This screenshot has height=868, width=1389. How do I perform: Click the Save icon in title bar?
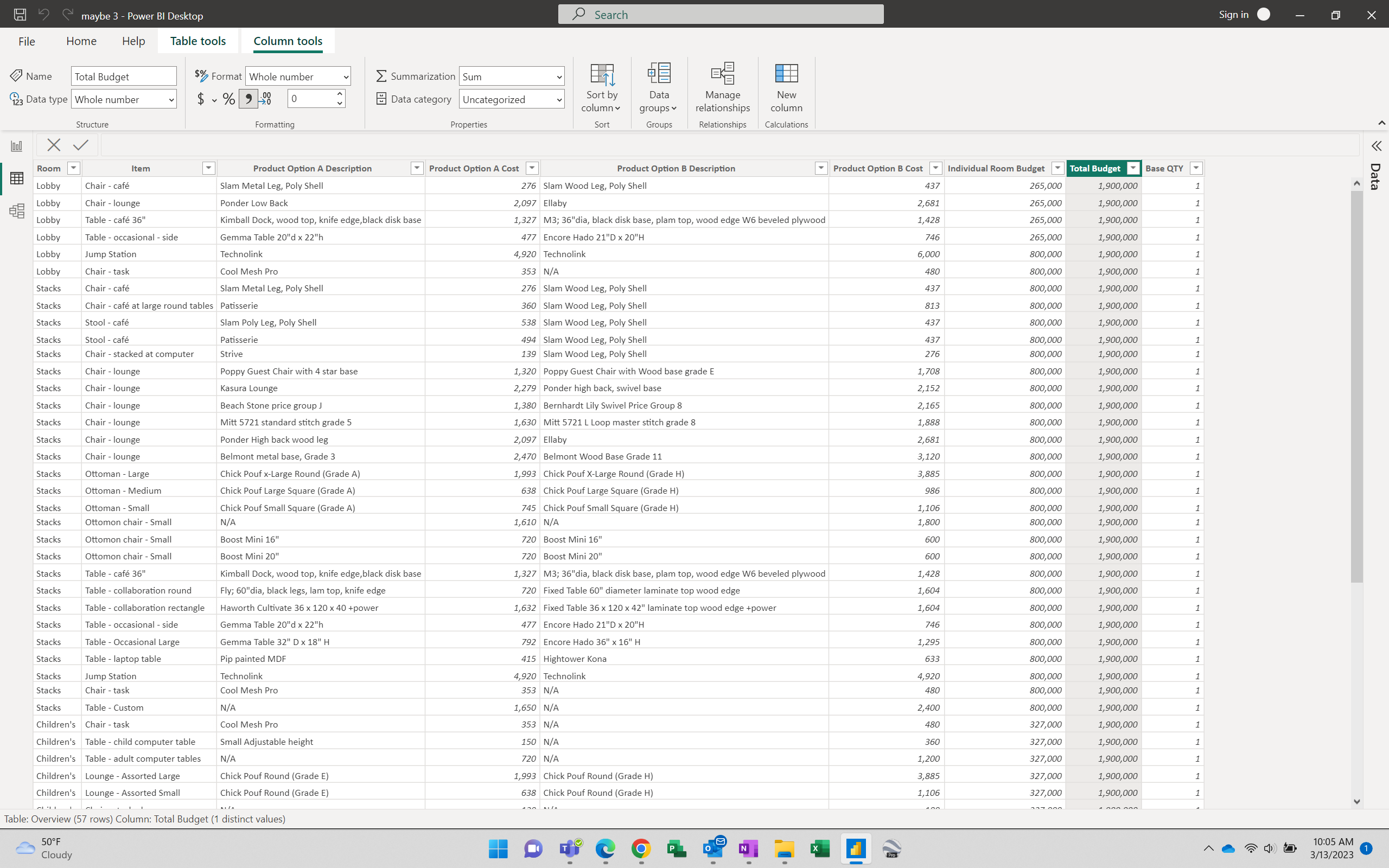click(x=20, y=15)
